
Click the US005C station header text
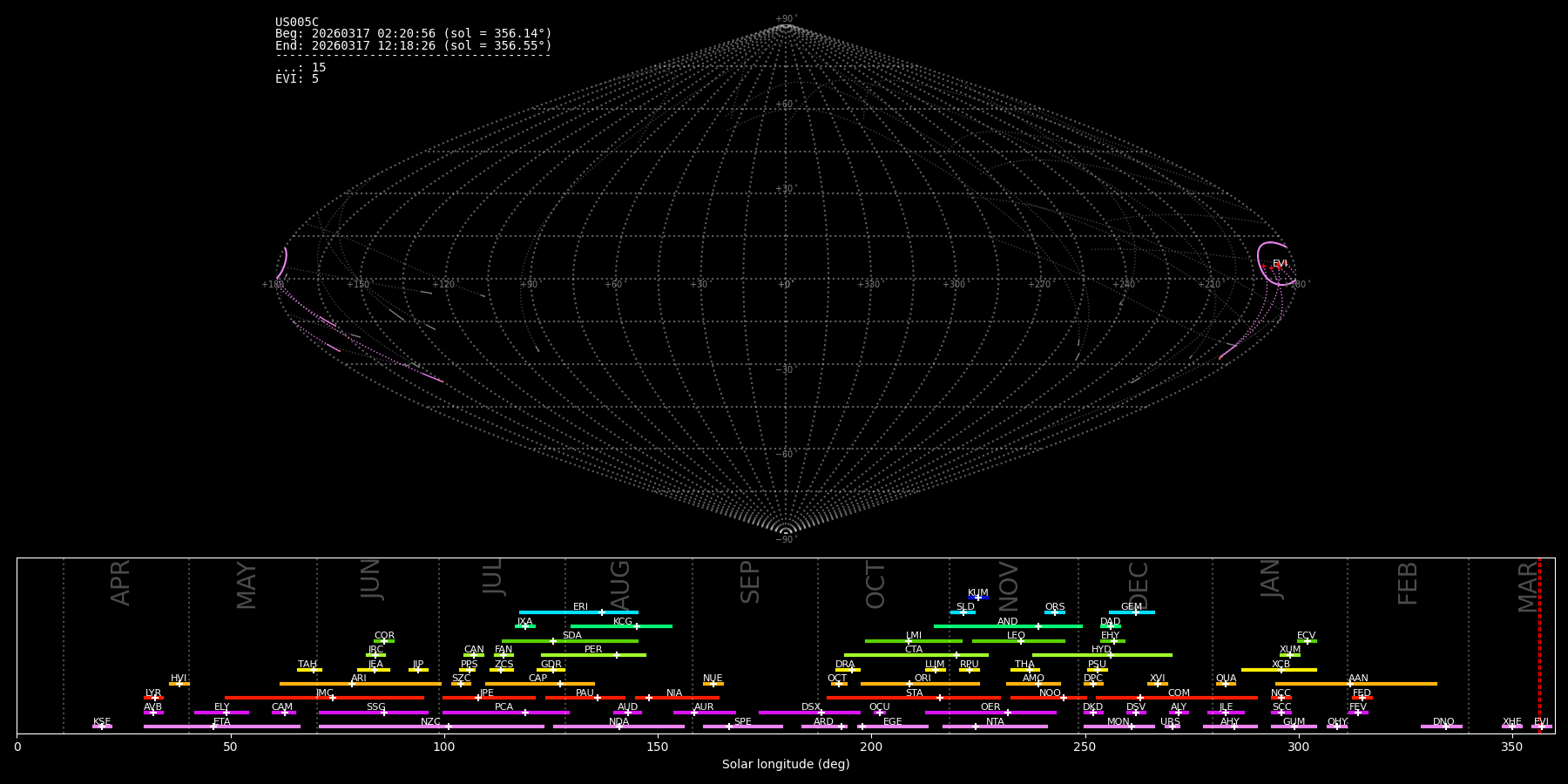297,23
